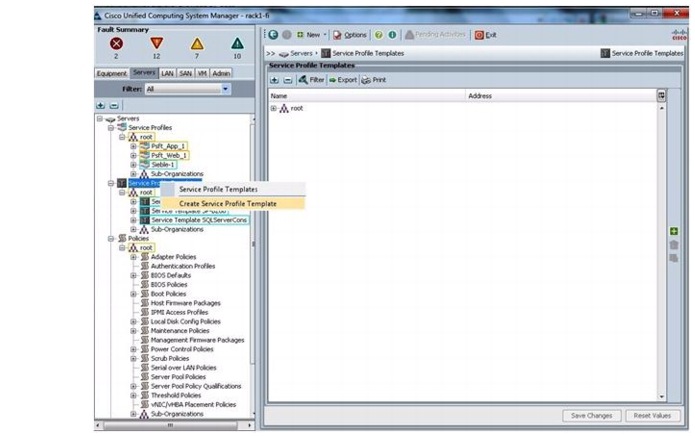Click the Reset Values button
695x436 pixels.
(x=652, y=416)
